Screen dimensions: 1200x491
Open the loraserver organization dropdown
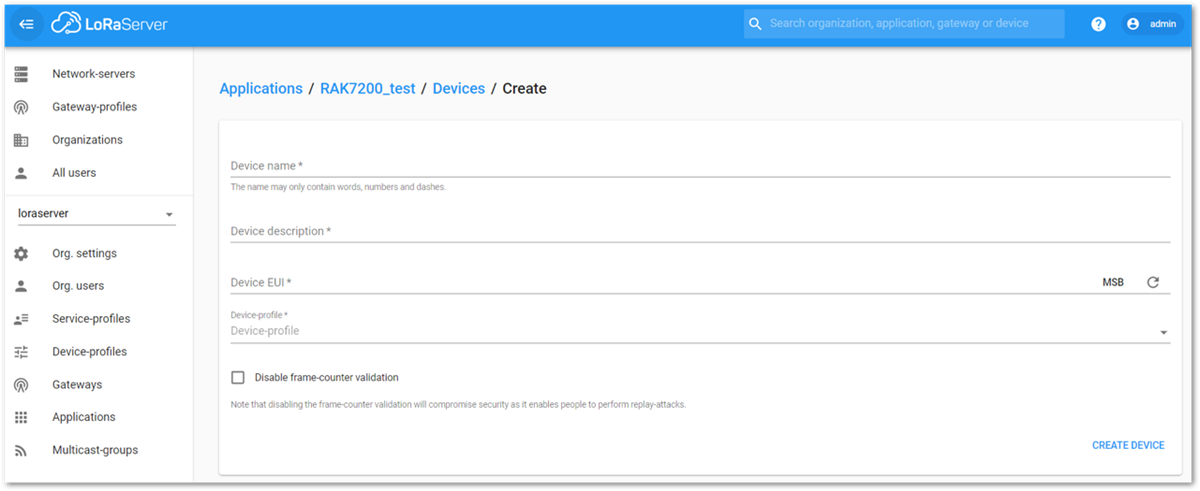click(x=96, y=214)
